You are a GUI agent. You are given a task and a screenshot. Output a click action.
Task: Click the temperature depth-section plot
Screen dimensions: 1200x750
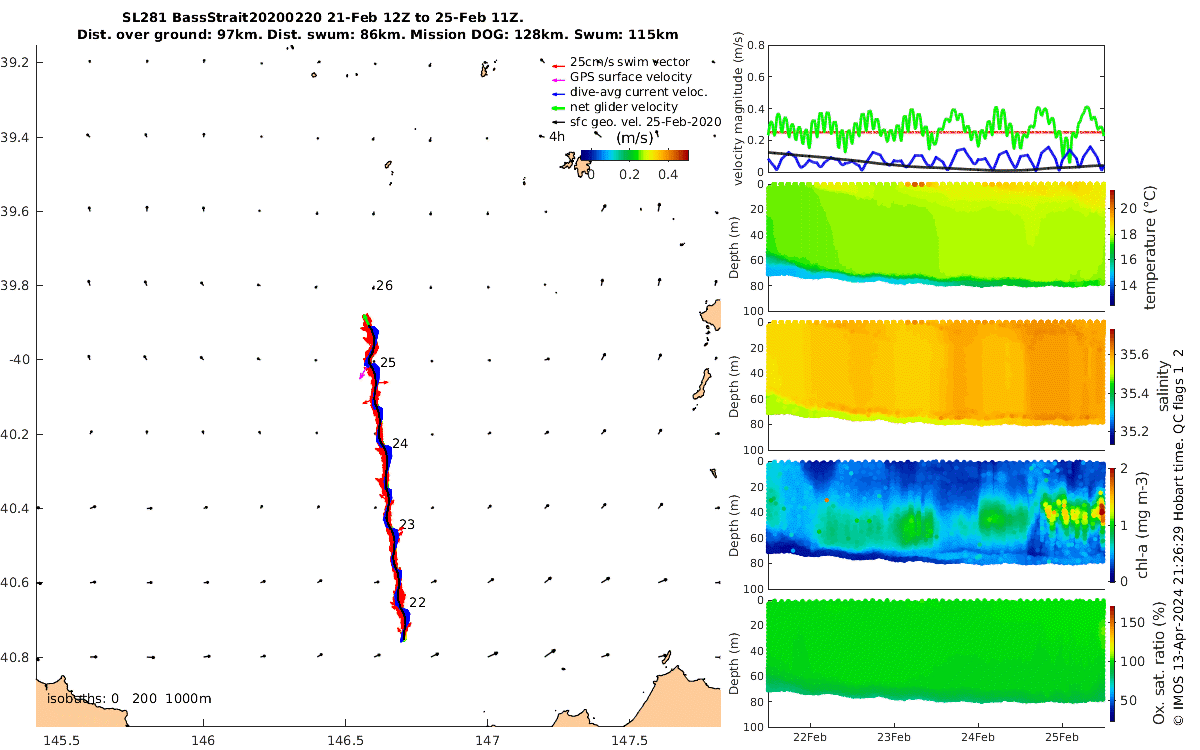coord(935,247)
